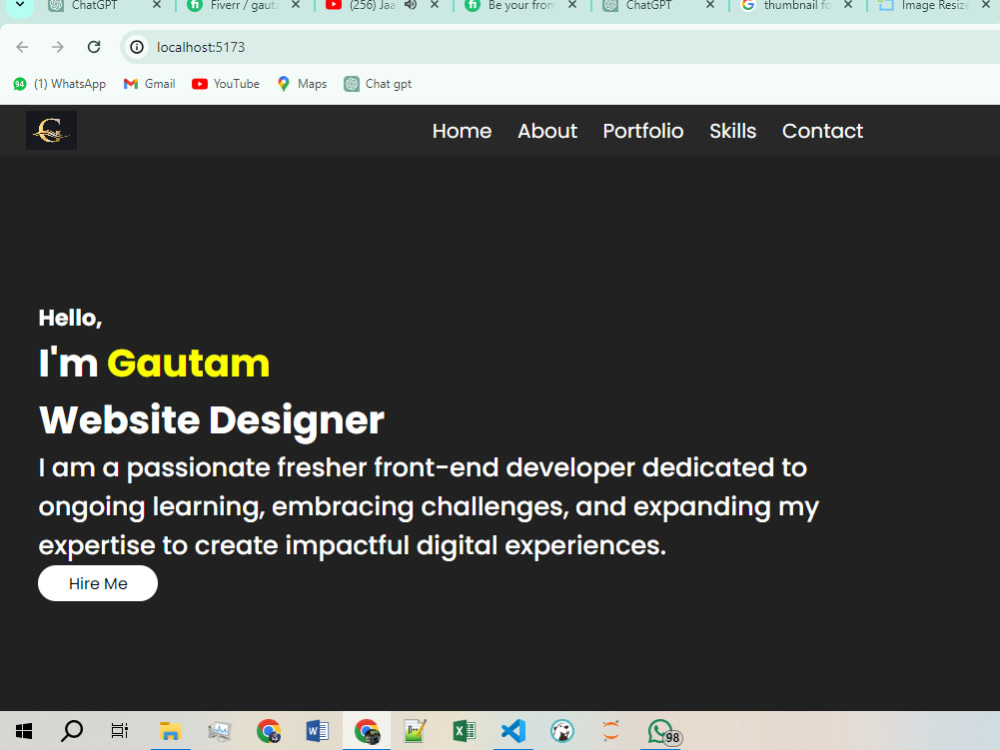Click the Hire Me button

coord(98,583)
